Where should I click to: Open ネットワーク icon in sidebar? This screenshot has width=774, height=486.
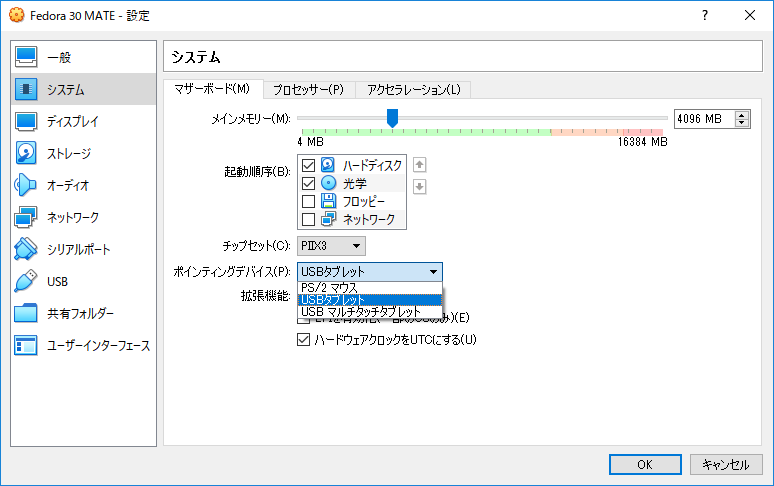[26, 217]
